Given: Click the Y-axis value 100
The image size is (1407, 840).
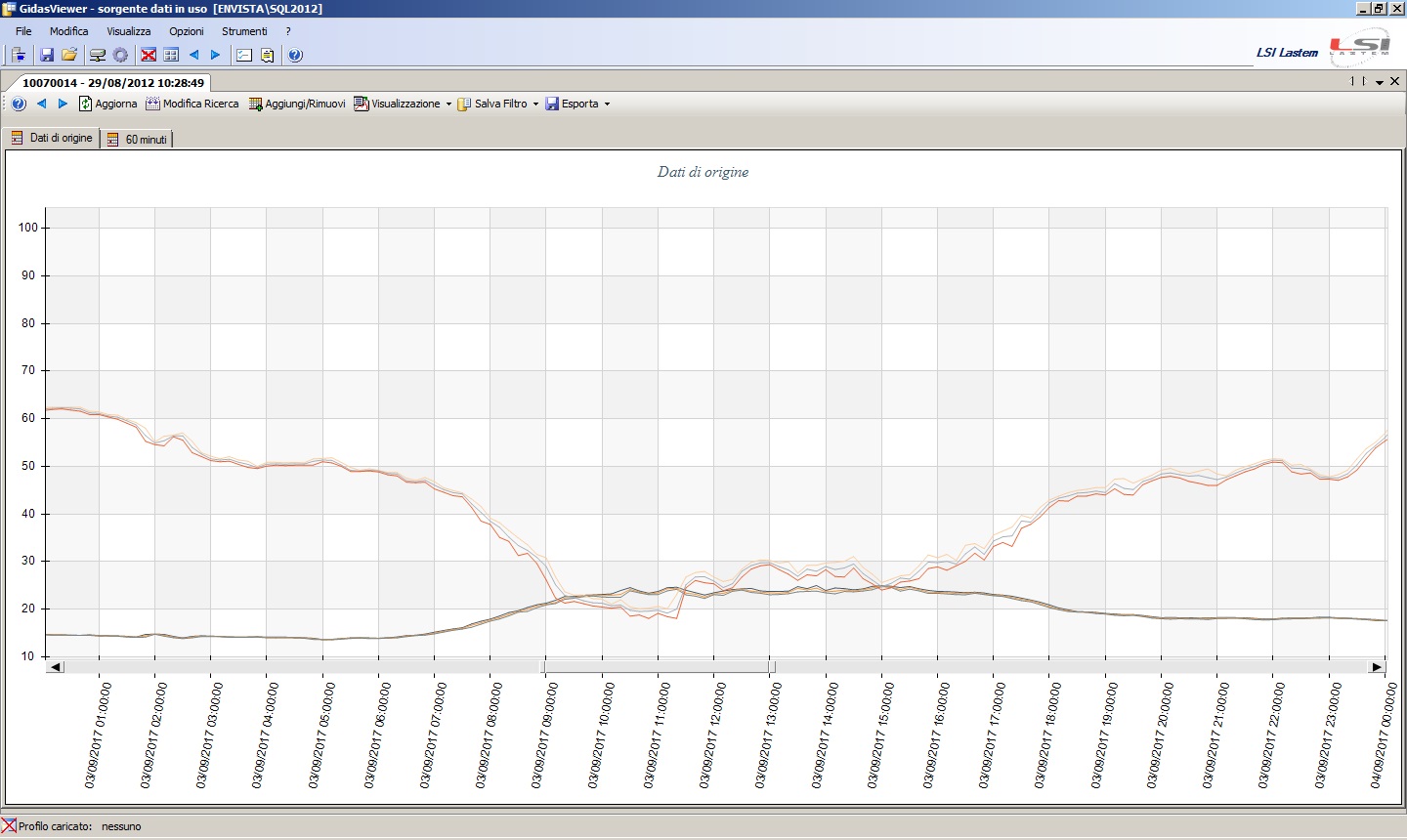Looking at the screenshot, I should 27,228.
